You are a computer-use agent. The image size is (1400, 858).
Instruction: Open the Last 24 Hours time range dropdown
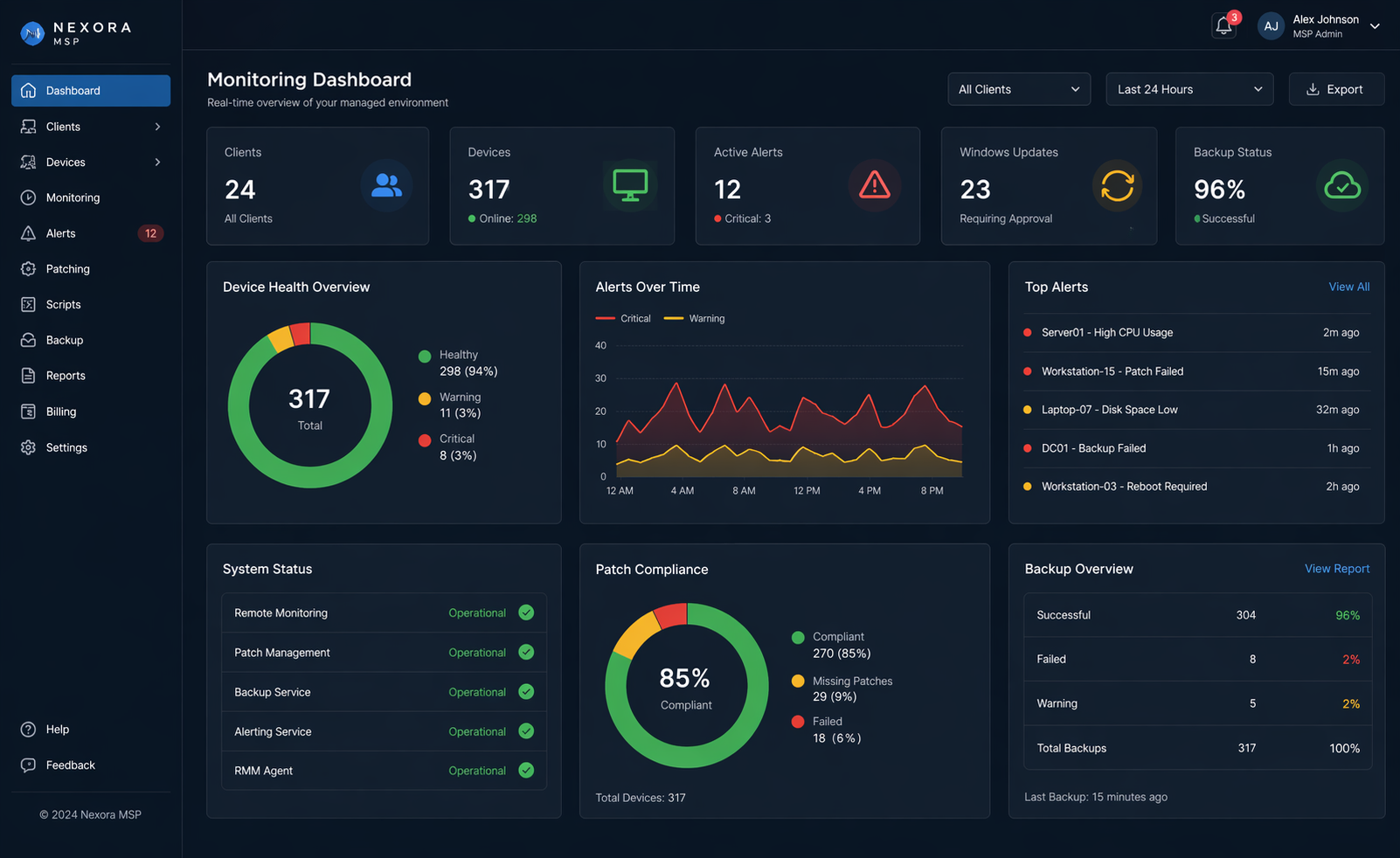tap(1189, 89)
